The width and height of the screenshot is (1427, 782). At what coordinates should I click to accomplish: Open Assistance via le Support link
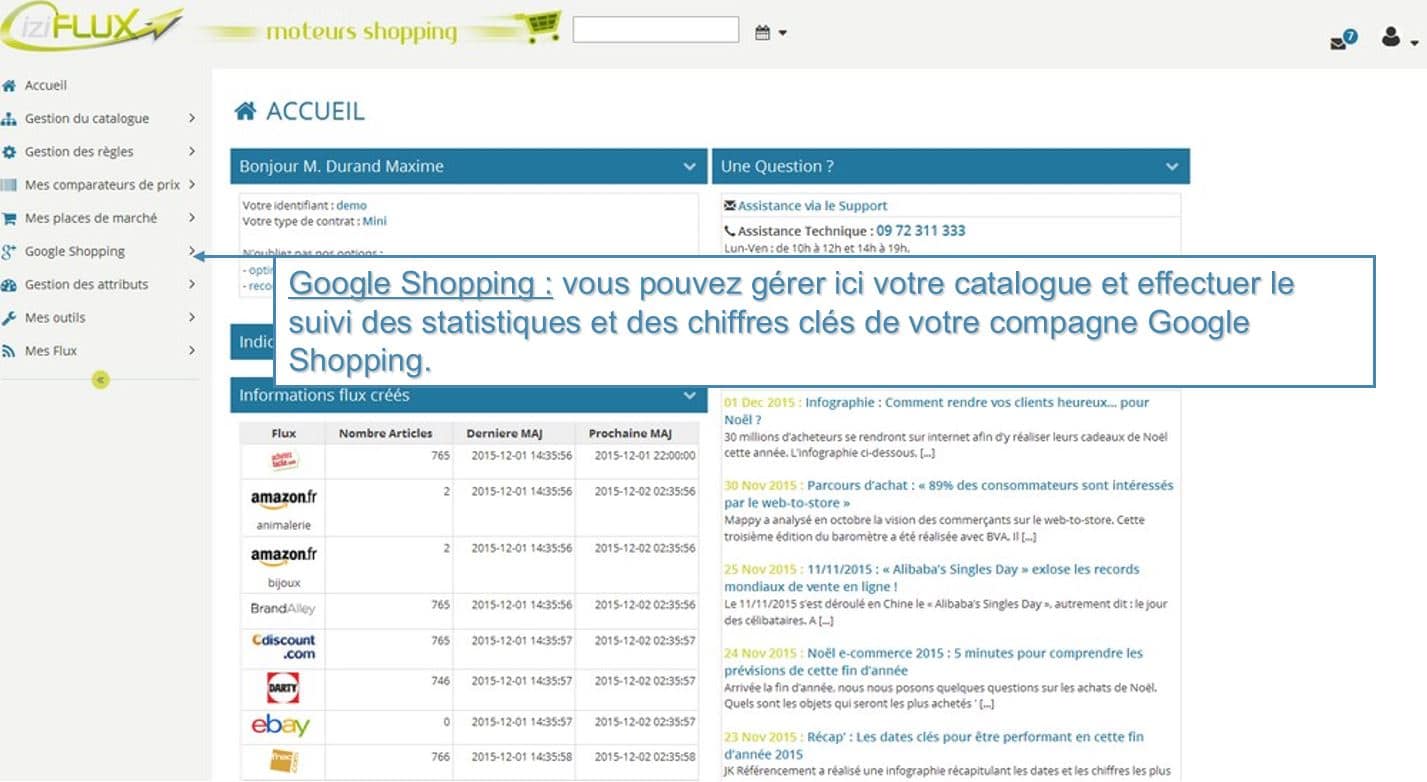pyautogui.click(x=812, y=206)
